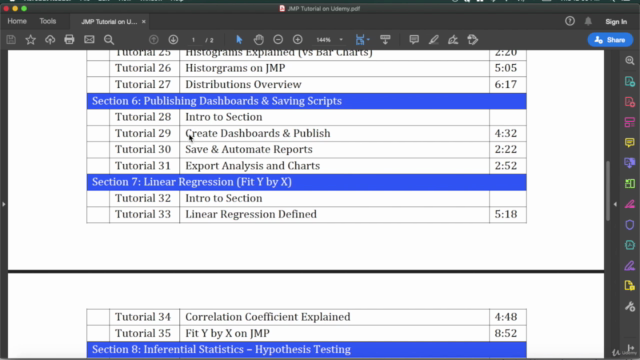Click 'Distributions Overview' text

coord(243,84)
